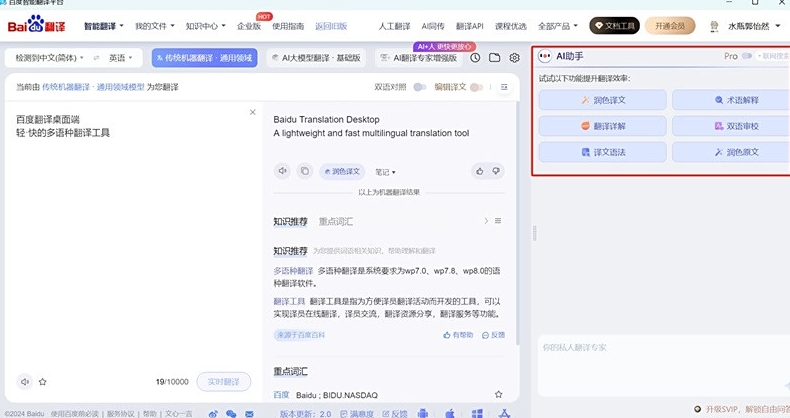This screenshot has width=790, height=418.
Task: Favorite the source text with star
Action: tap(43, 382)
